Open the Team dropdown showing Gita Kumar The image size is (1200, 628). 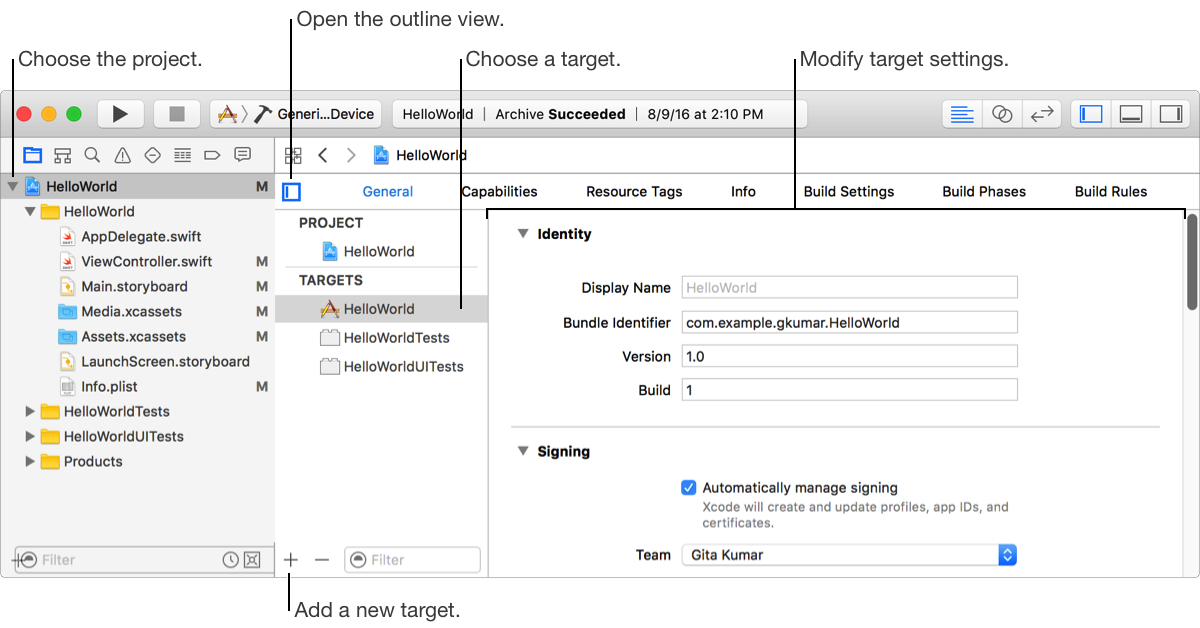(x=849, y=554)
